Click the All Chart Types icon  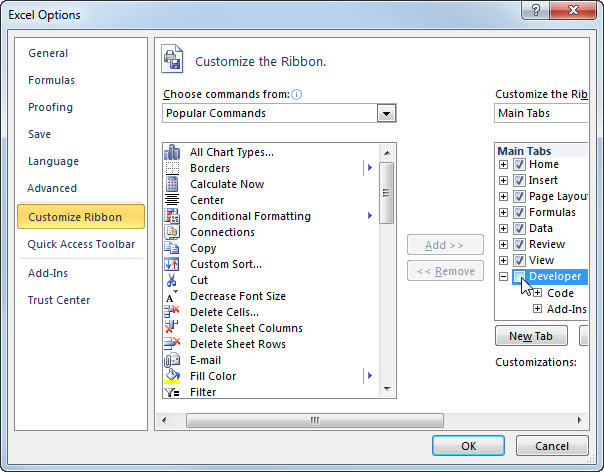(x=172, y=152)
